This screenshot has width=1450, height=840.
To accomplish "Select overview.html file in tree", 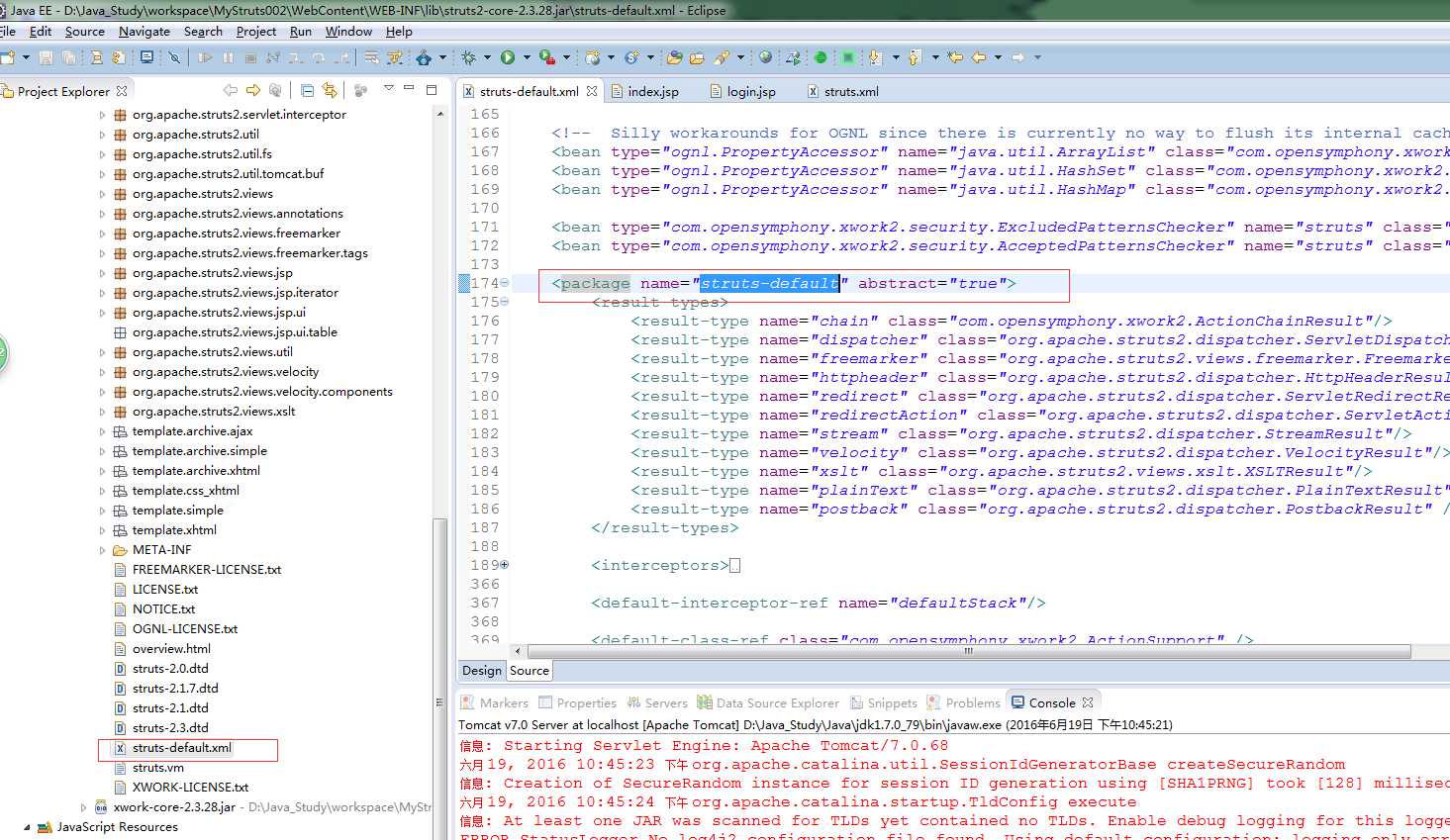I will click(171, 649).
